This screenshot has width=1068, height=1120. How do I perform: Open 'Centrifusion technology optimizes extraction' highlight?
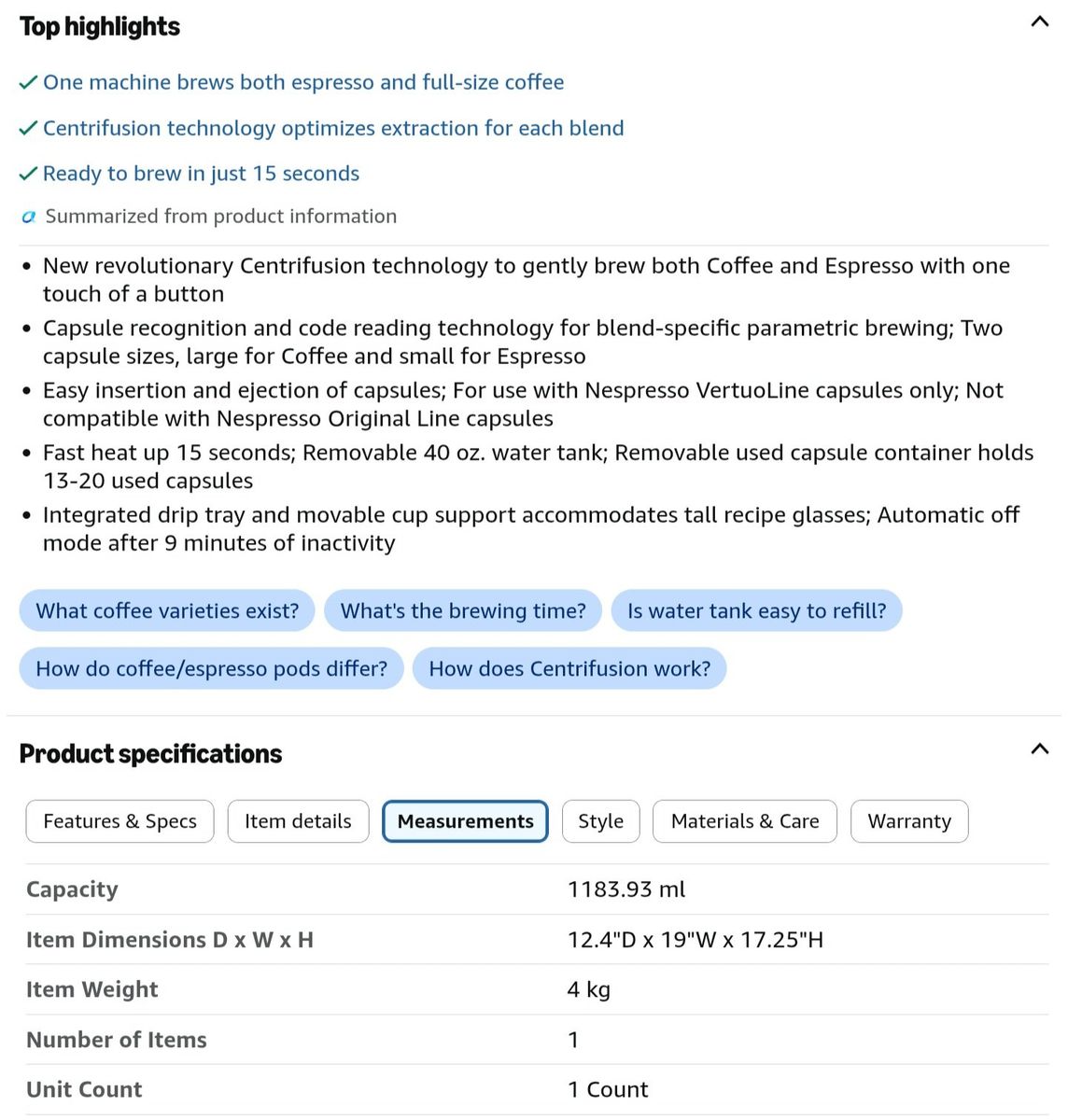tap(333, 128)
